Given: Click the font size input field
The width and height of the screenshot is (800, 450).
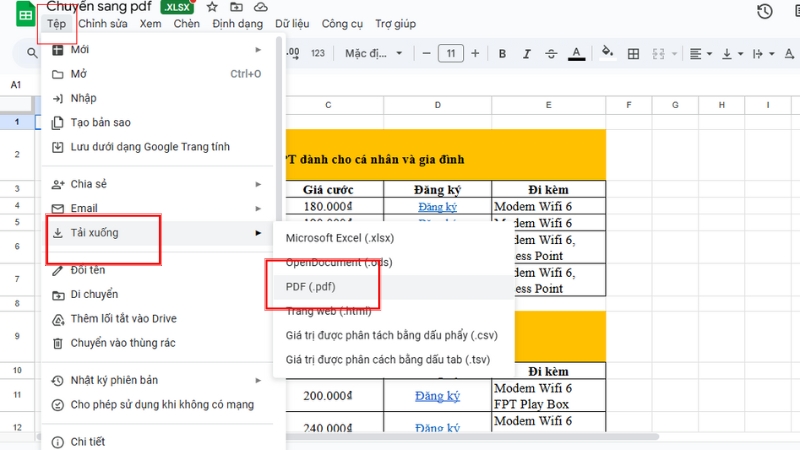Looking at the screenshot, I should [x=451, y=54].
